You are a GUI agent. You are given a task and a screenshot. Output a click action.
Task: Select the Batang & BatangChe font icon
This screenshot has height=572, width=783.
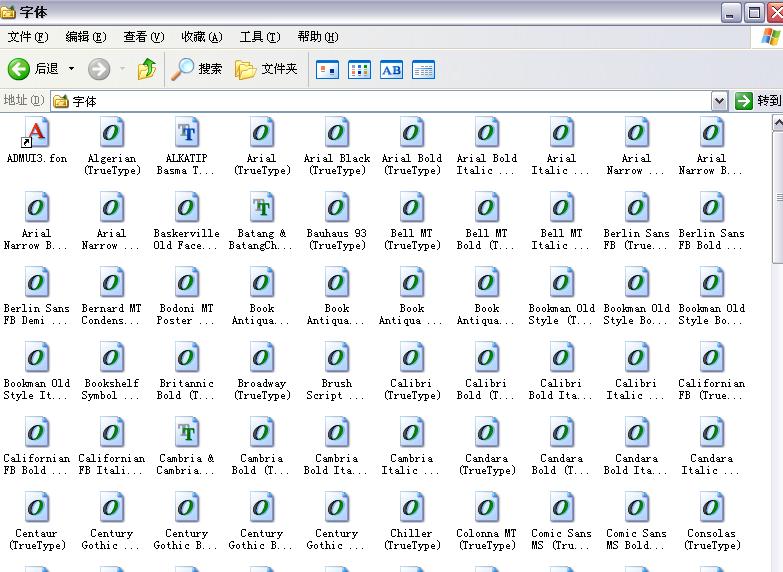click(262, 208)
